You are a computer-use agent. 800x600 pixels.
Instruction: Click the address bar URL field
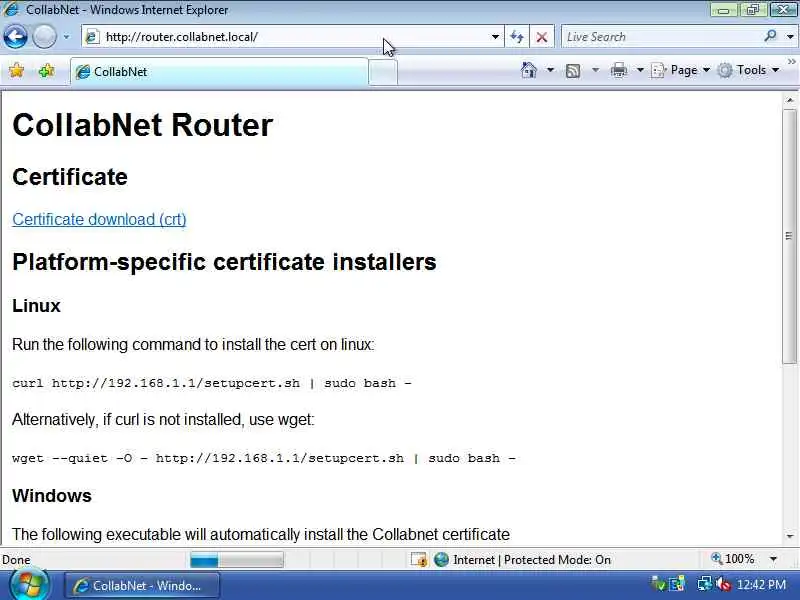293,37
